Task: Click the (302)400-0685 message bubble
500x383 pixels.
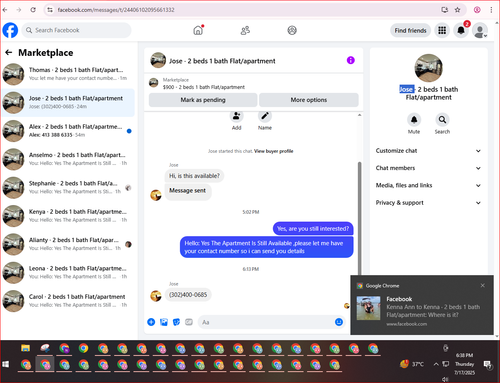Action: pos(188,295)
